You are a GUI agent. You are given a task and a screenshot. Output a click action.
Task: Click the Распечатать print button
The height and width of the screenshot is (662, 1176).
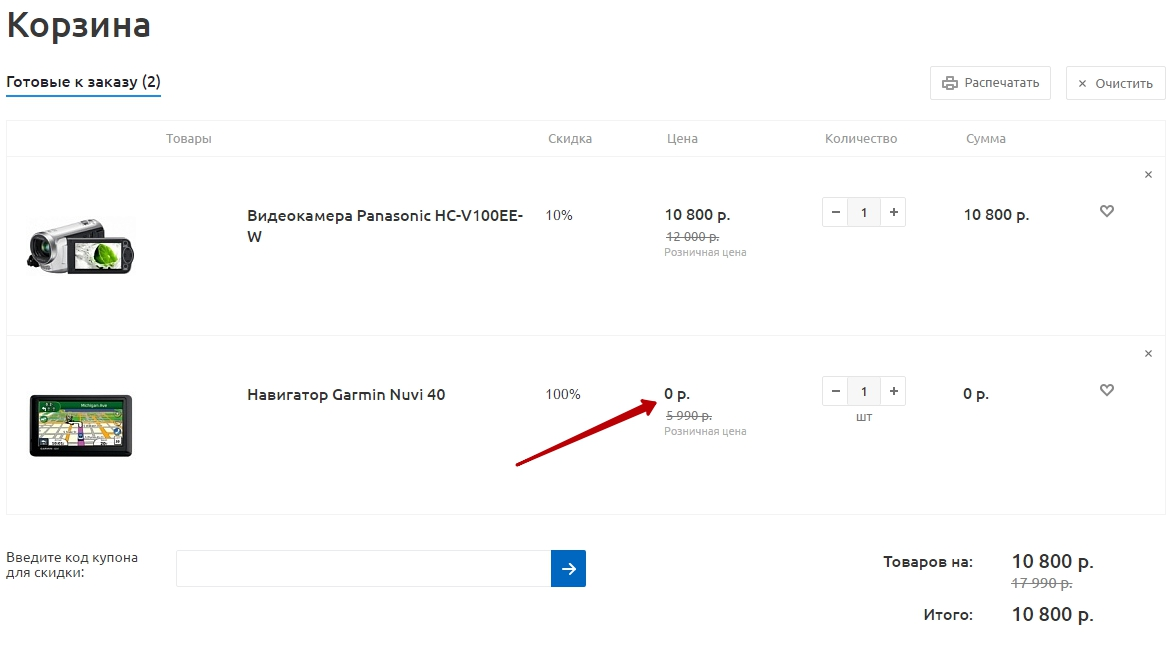(x=990, y=83)
